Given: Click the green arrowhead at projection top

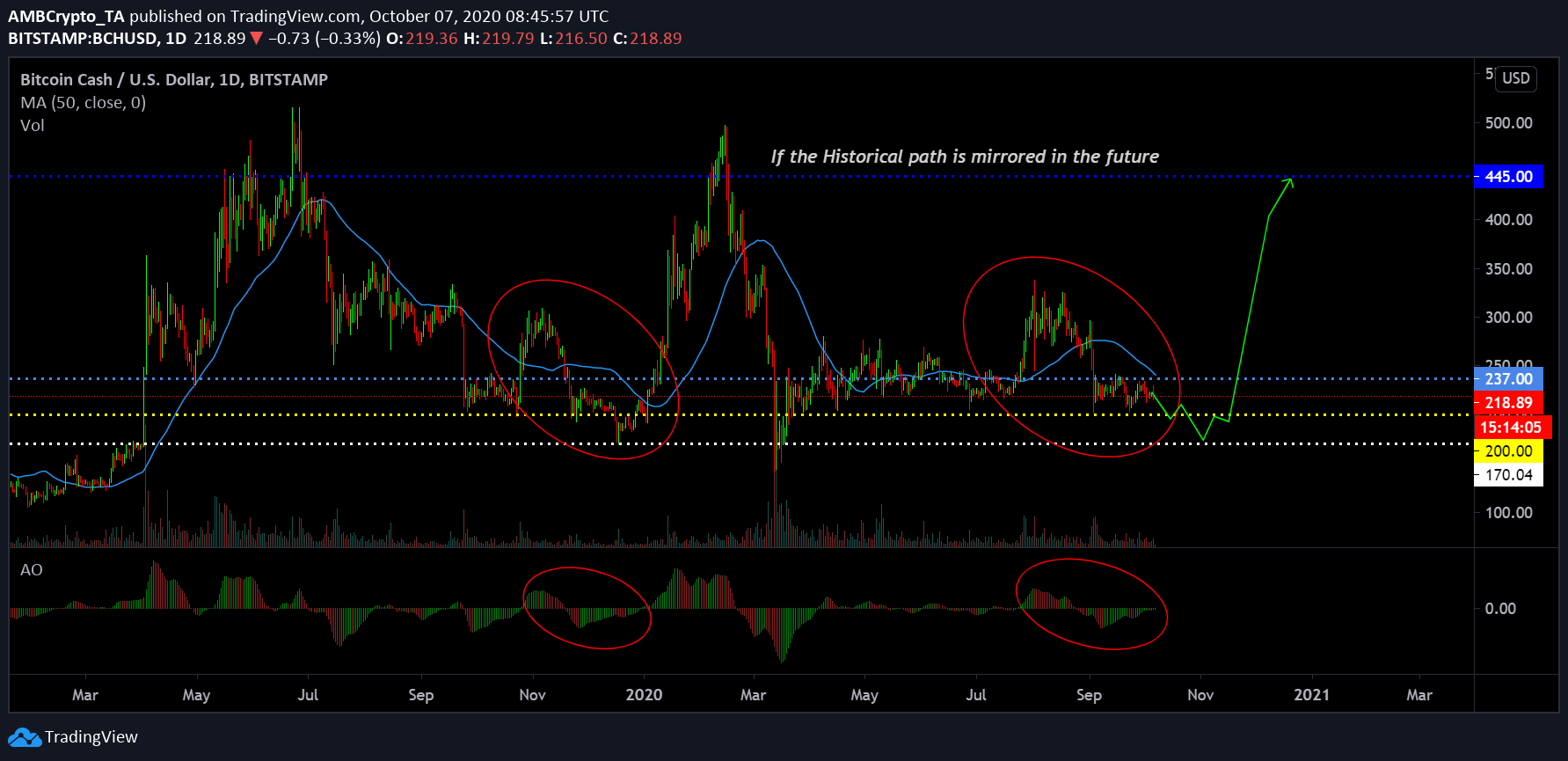Looking at the screenshot, I should click(1288, 182).
